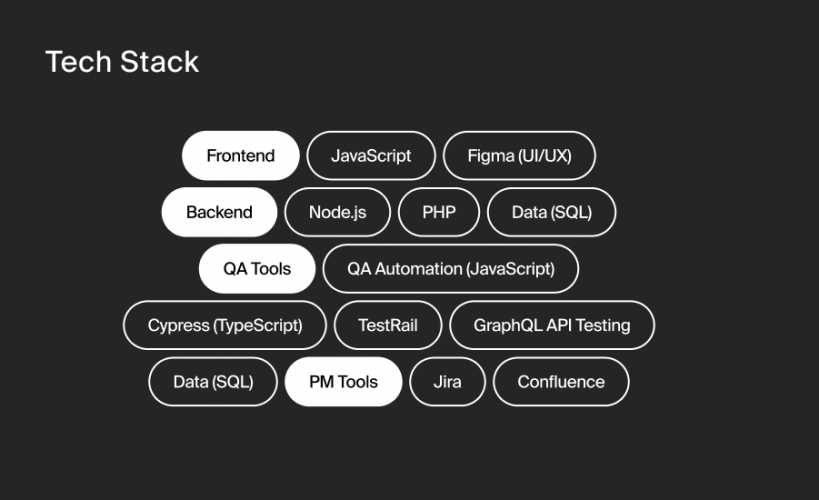The height and width of the screenshot is (500, 819).
Task: Click the Tech Stack heading
Action: coord(122,62)
